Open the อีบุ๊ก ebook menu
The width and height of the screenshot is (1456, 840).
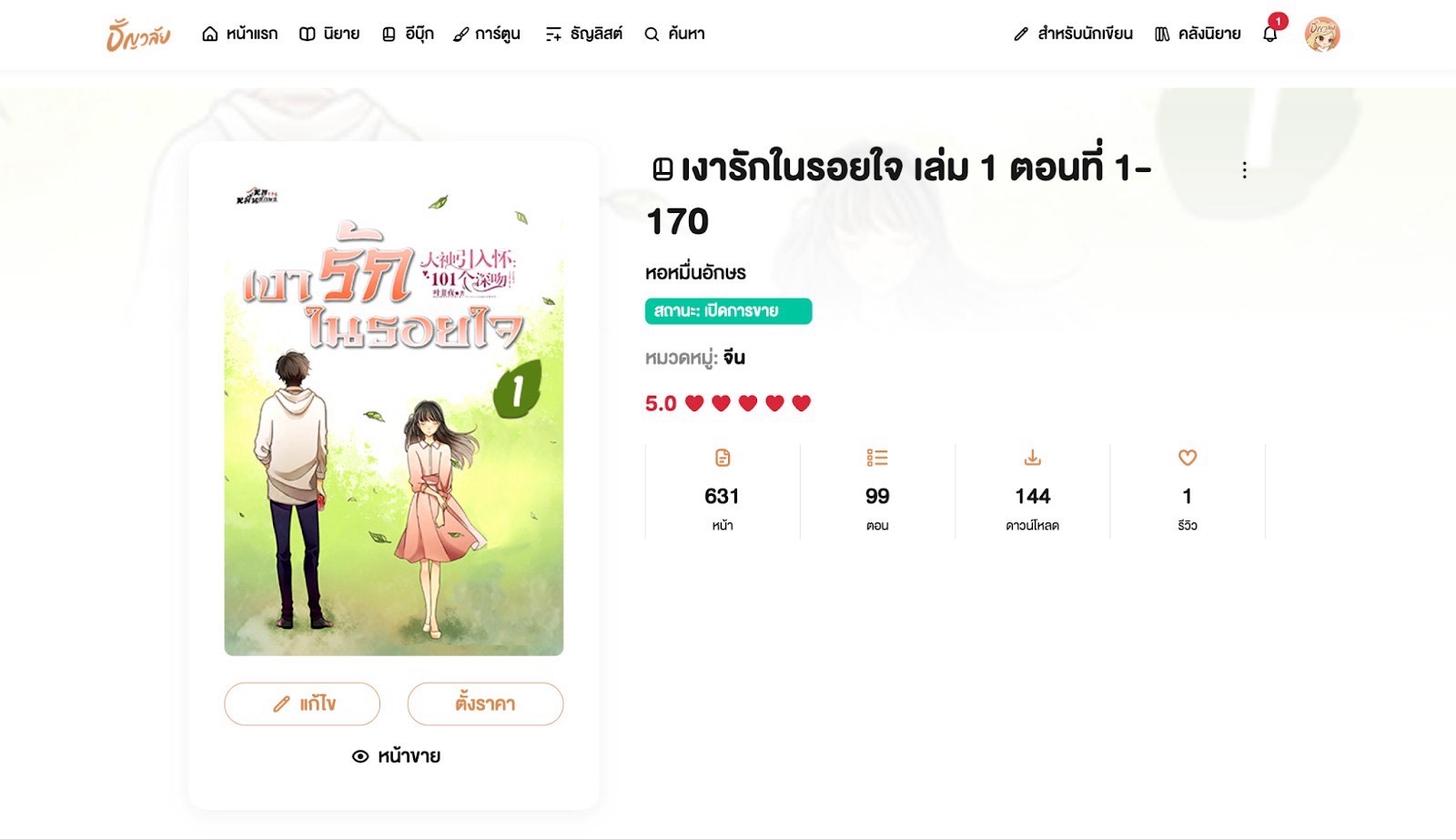[407, 34]
